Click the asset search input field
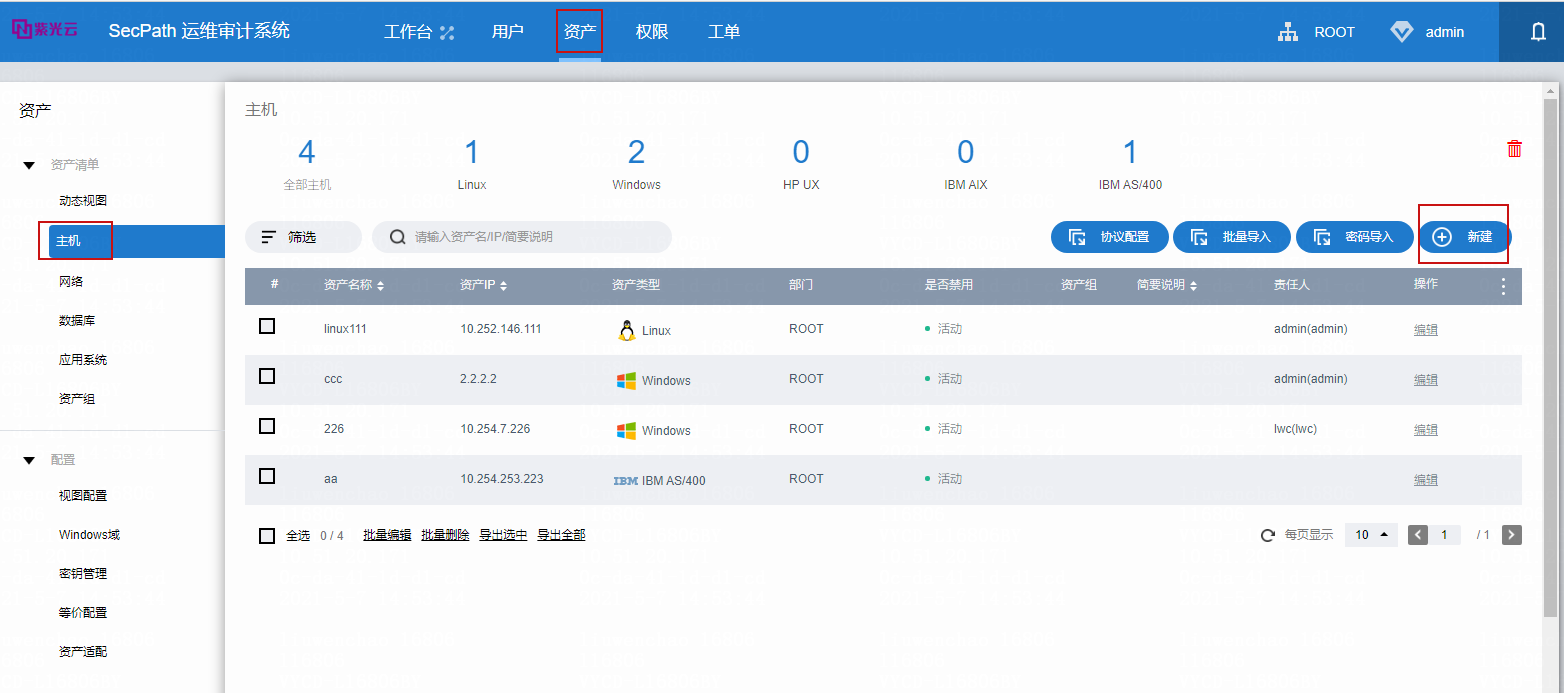 point(522,237)
